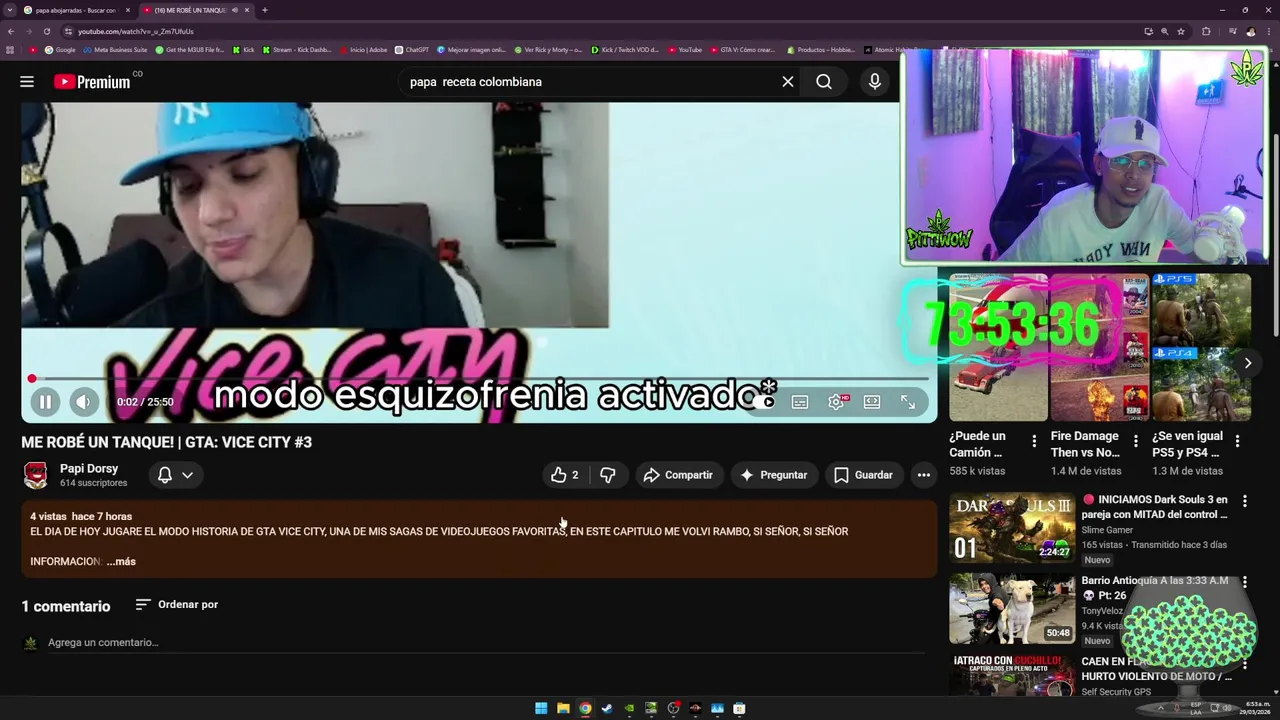Start voice search with the microphone
Screen dimensions: 1280x720
pyautogui.click(x=875, y=82)
